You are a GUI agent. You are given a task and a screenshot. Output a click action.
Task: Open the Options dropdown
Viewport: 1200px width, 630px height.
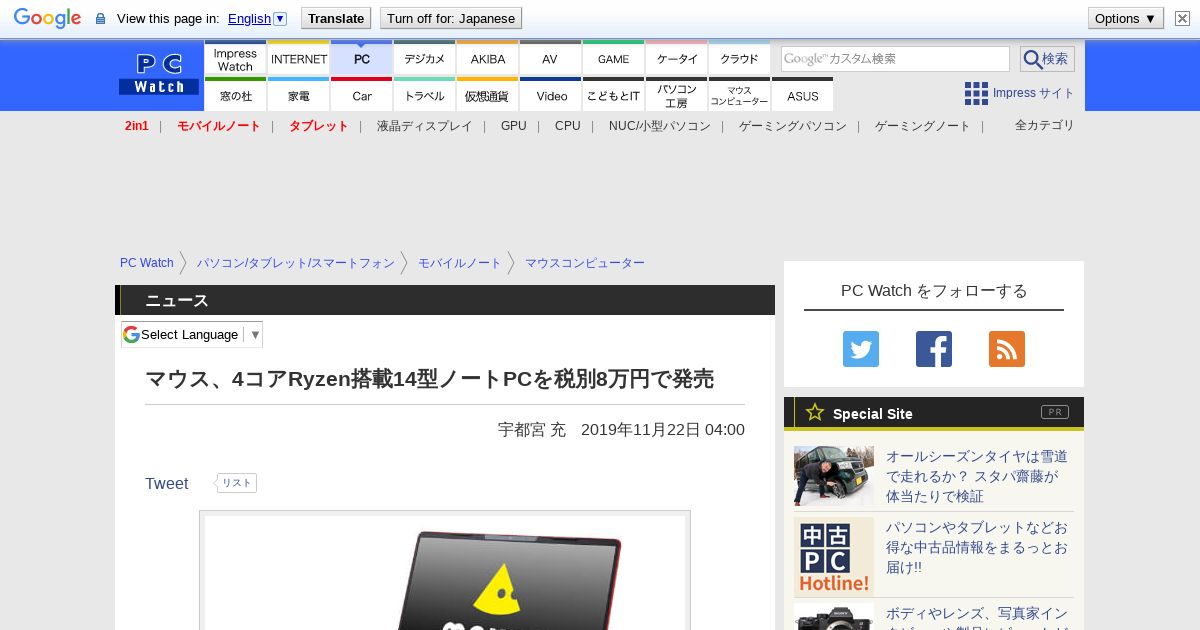1125,18
